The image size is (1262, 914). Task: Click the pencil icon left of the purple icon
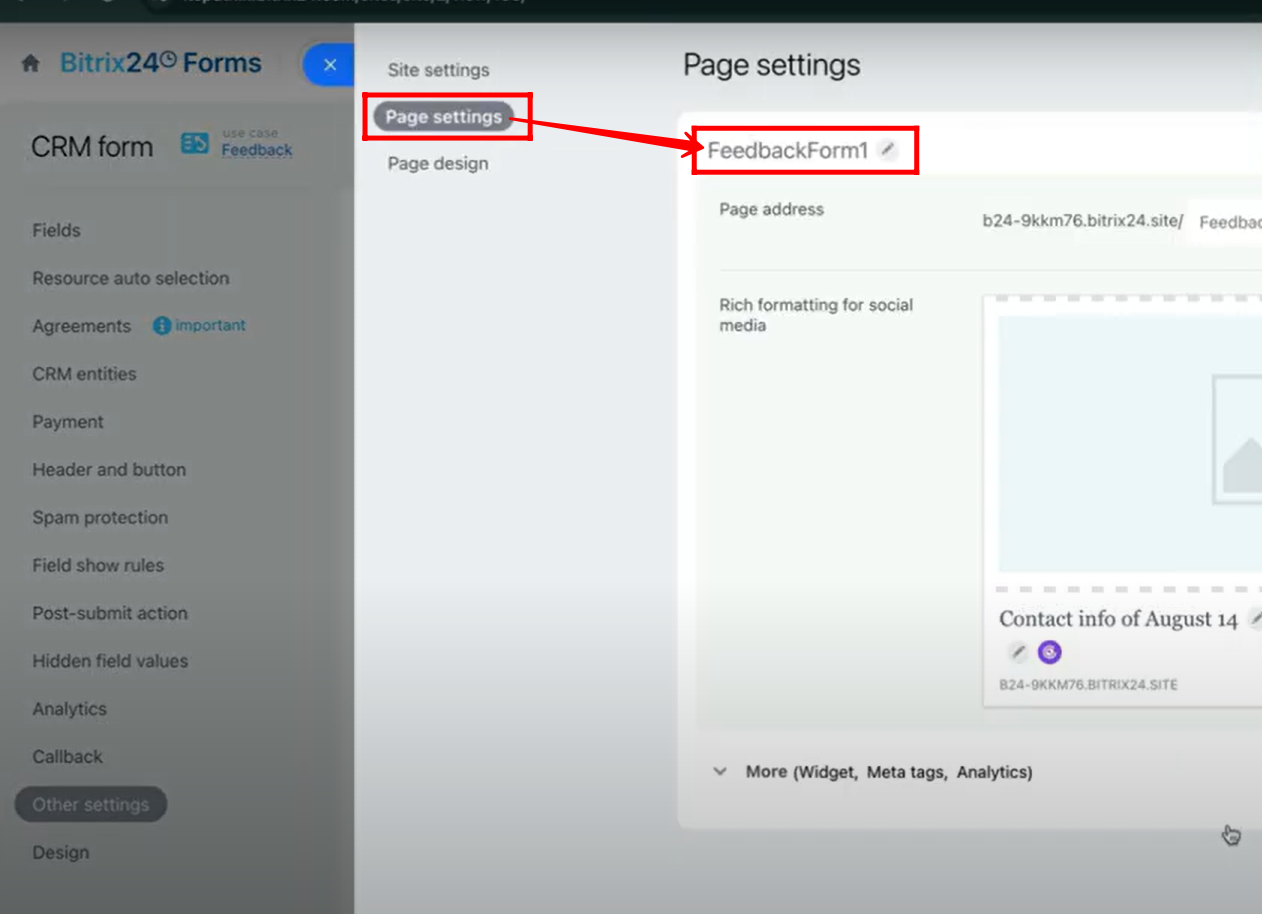click(1017, 653)
